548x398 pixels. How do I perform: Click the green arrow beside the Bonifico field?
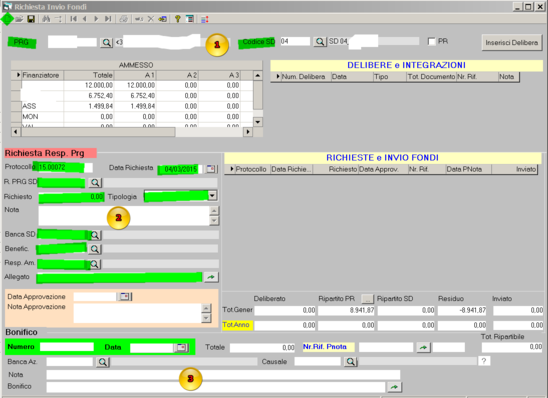tap(395, 387)
